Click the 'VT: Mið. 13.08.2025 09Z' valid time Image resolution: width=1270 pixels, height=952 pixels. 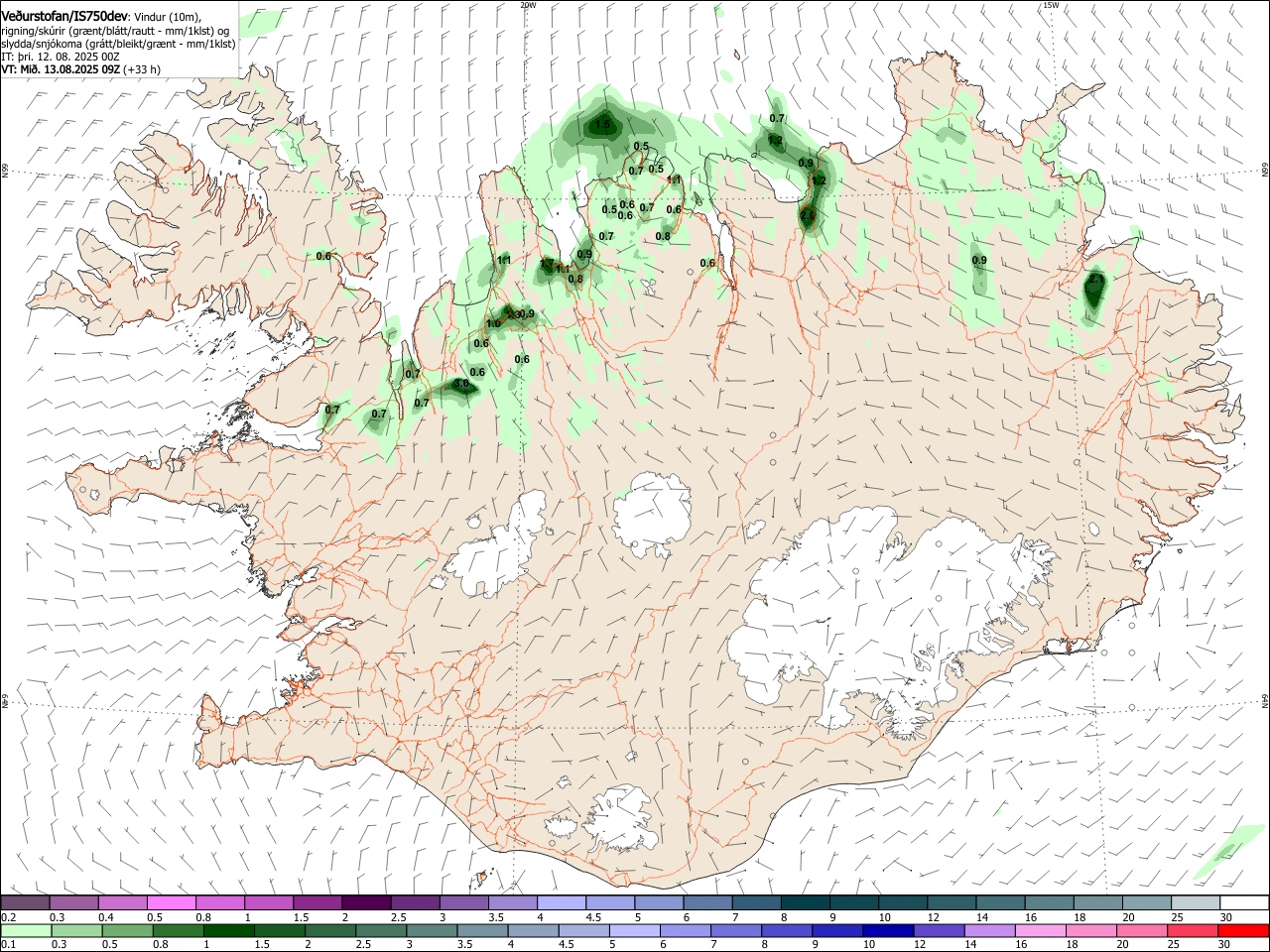click(x=61, y=69)
